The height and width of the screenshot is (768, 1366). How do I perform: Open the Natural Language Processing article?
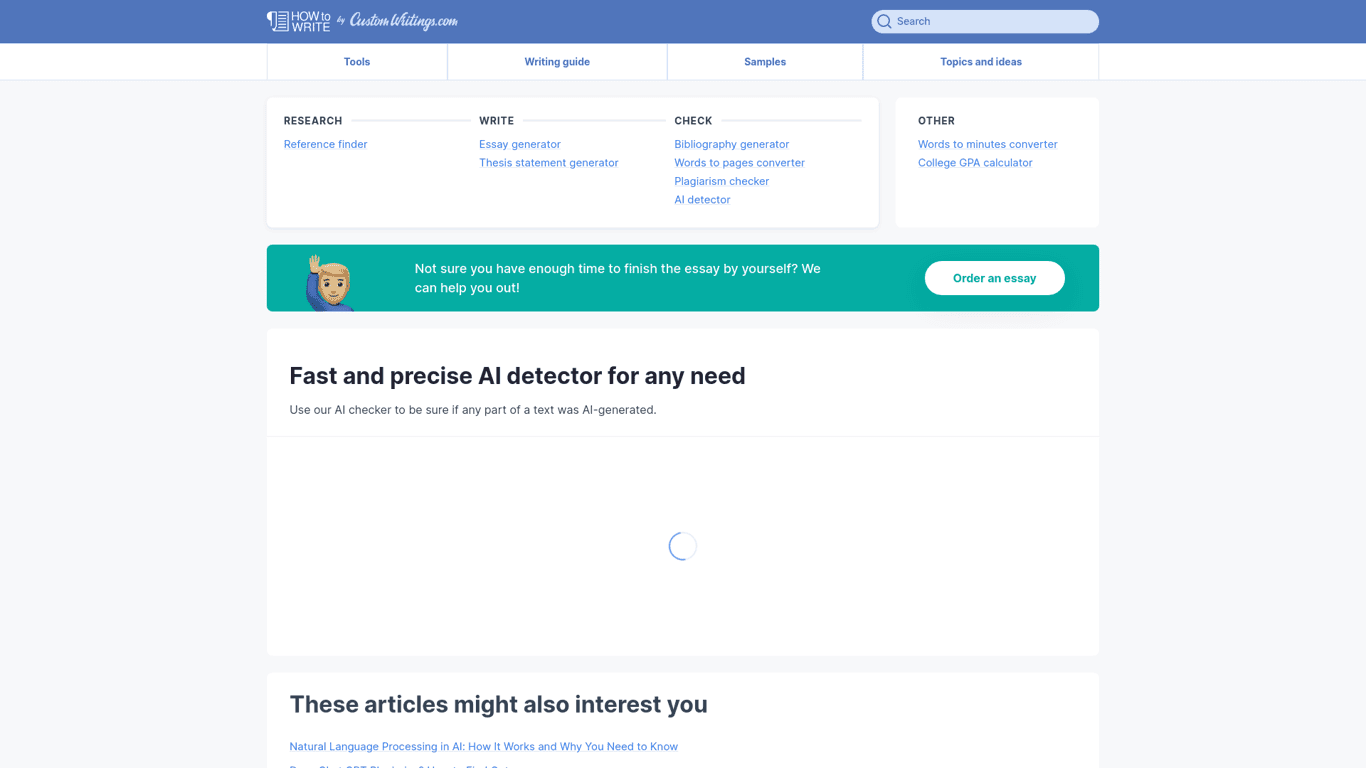[x=483, y=746]
